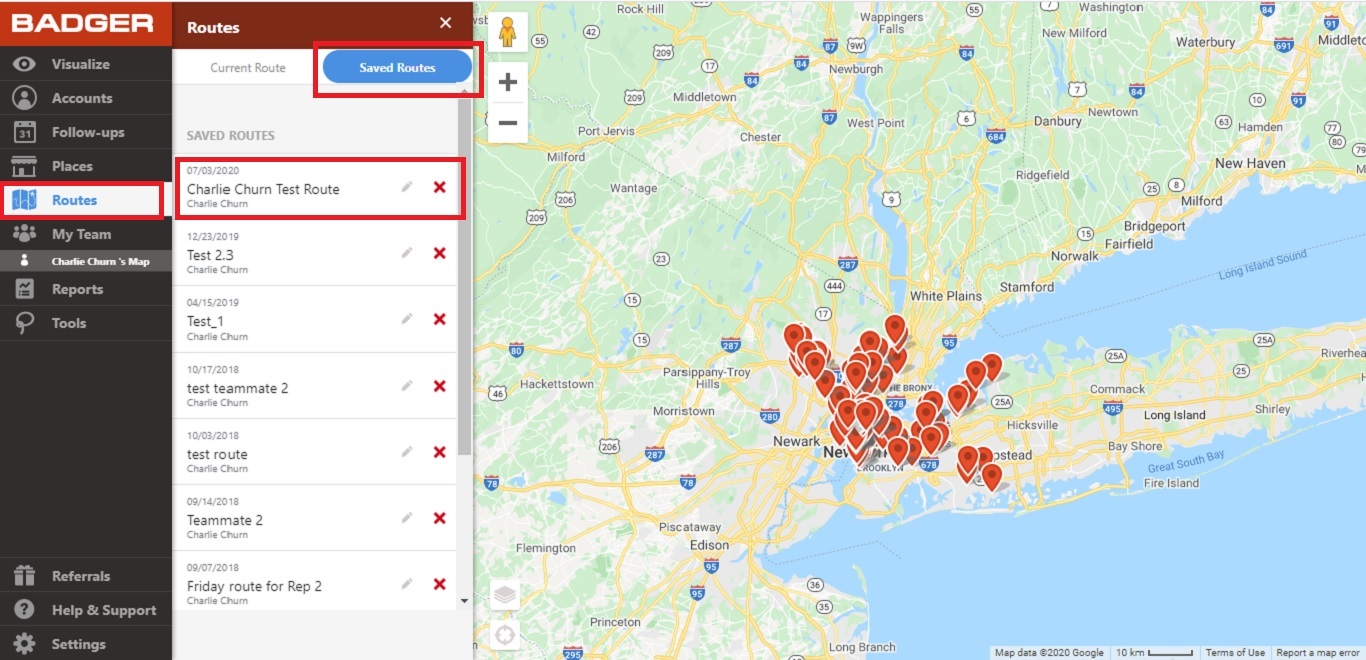Image resolution: width=1366 pixels, height=660 pixels.
Task: Switch to the Saved Routes tab
Action: (x=396, y=66)
